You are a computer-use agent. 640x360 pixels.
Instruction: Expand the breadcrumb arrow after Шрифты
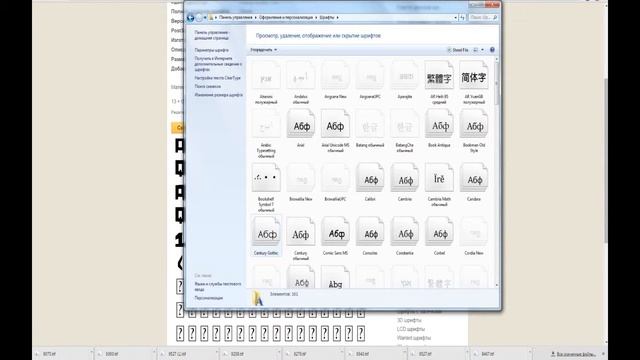(x=338, y=18)
